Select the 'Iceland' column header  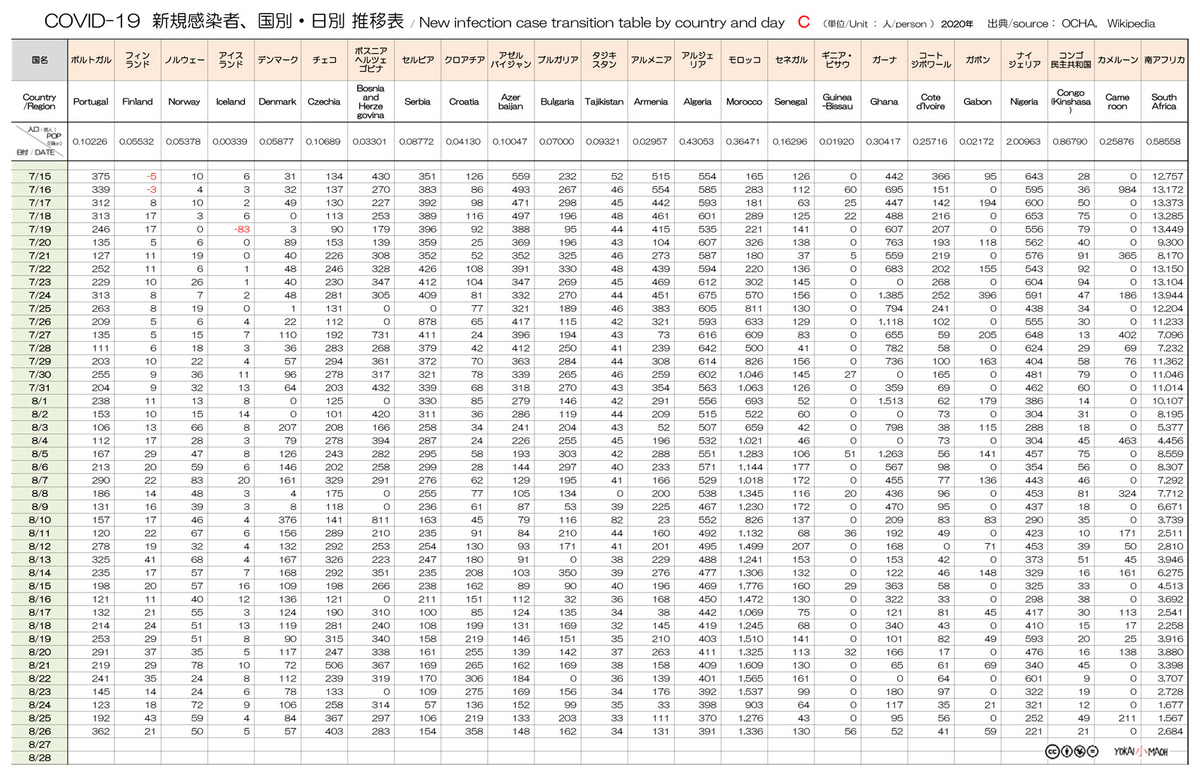point(231,101)
